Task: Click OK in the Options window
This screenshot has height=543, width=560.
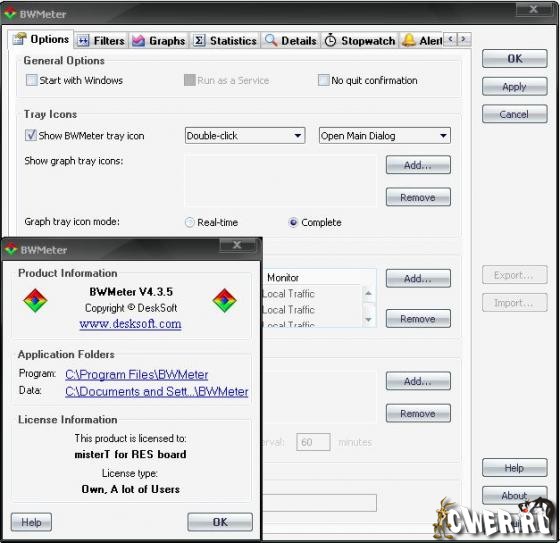Action: tap(514, 59)
